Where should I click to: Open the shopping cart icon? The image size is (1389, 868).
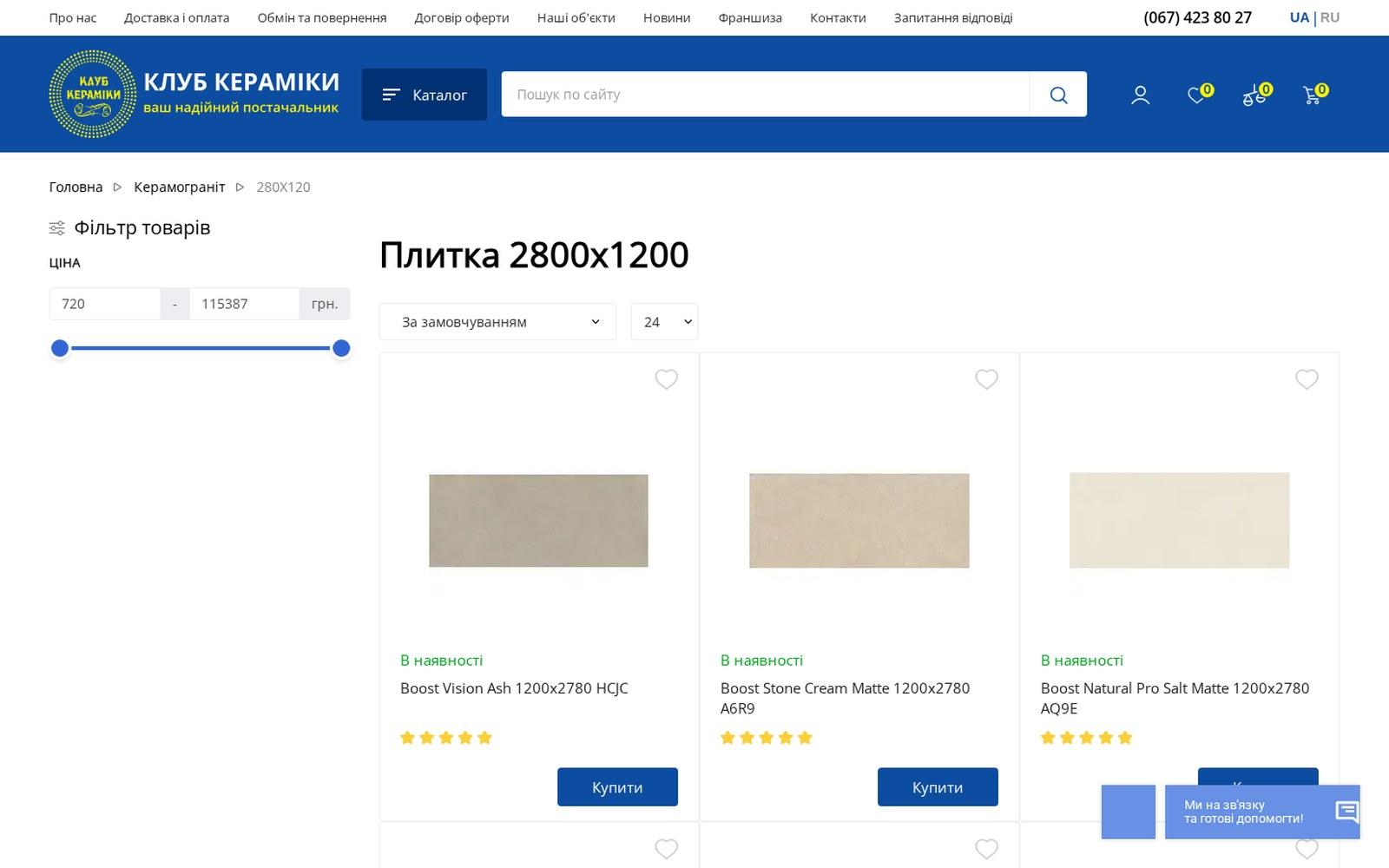1313,94
